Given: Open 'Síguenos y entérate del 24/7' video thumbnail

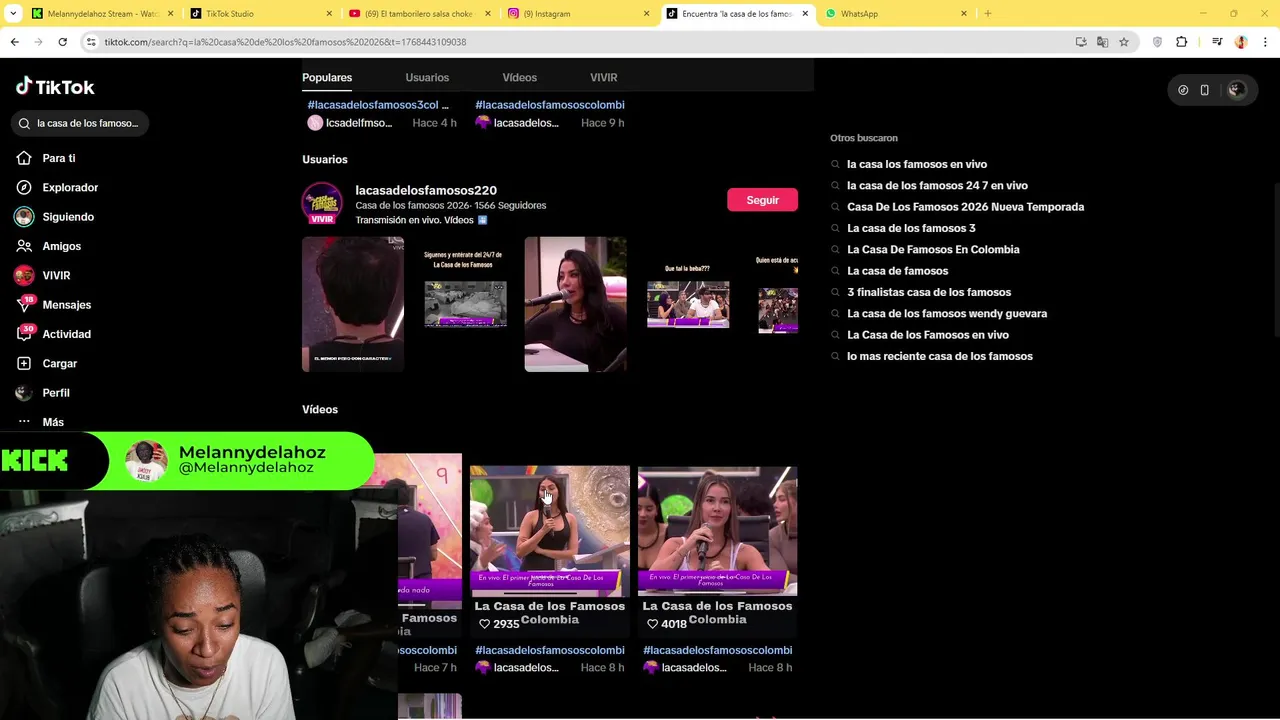Looking at the screenshot, I should tap(465, 304).
